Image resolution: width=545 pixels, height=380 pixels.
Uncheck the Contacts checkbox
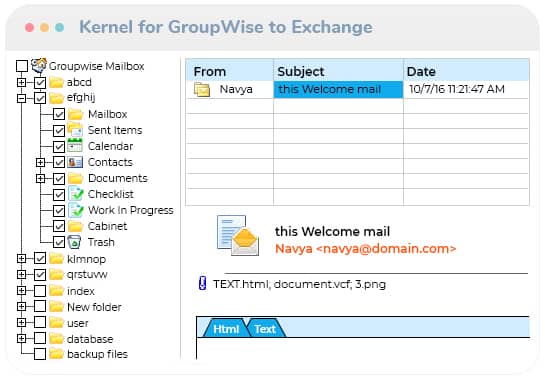coord(59,162)
